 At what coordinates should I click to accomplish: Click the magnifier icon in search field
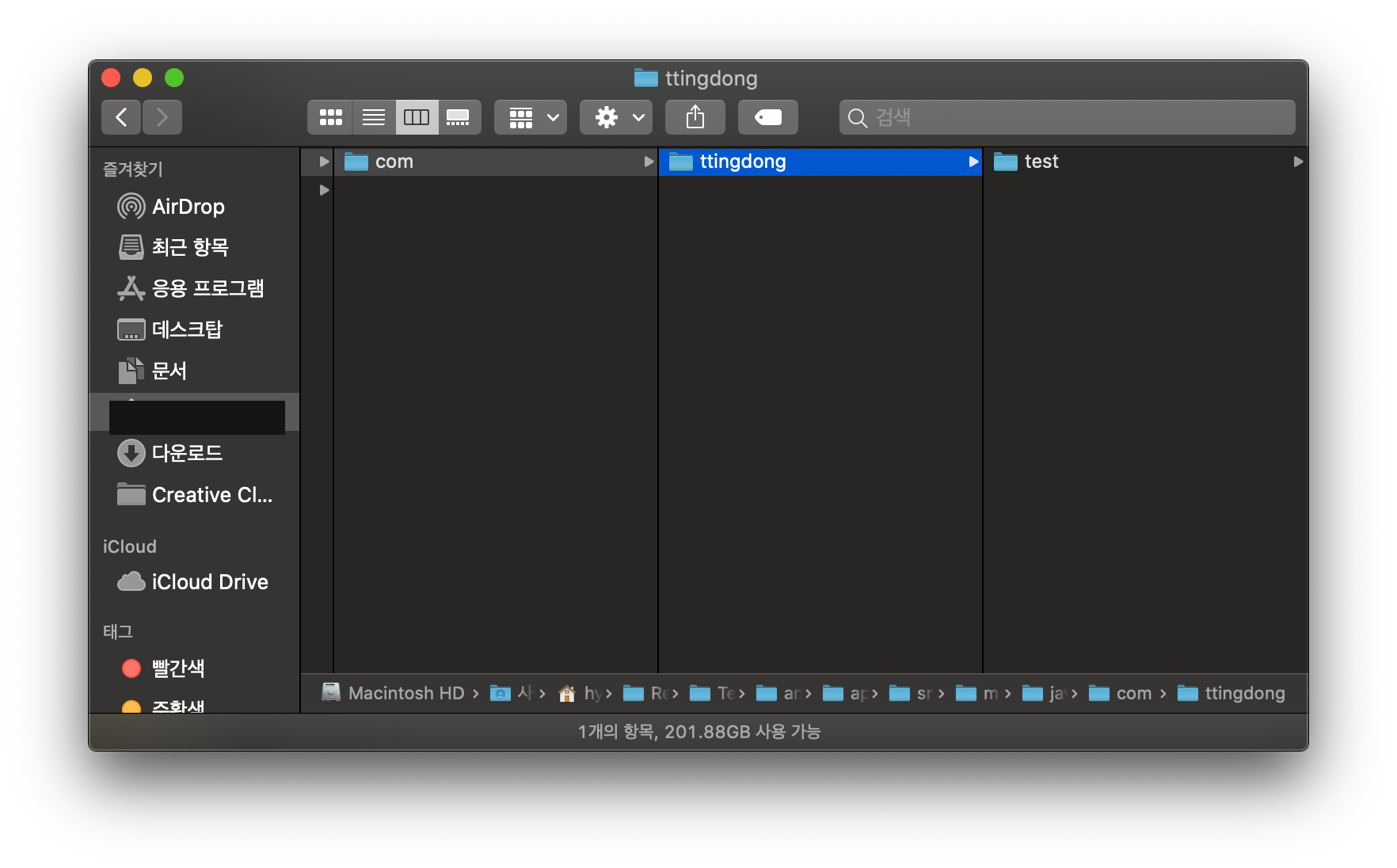pyautogui.click(x=857, y=118)
